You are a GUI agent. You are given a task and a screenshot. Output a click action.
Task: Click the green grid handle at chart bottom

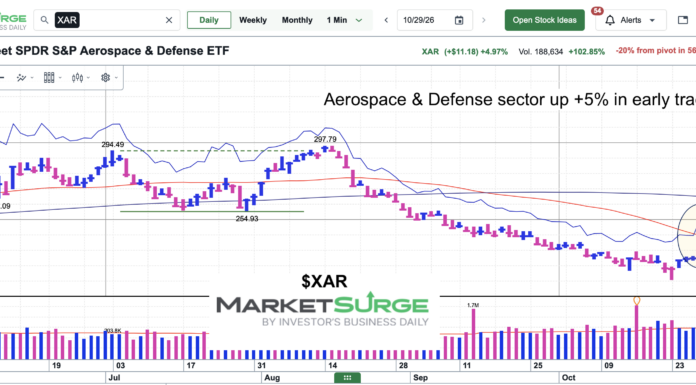tap(348, 378)
